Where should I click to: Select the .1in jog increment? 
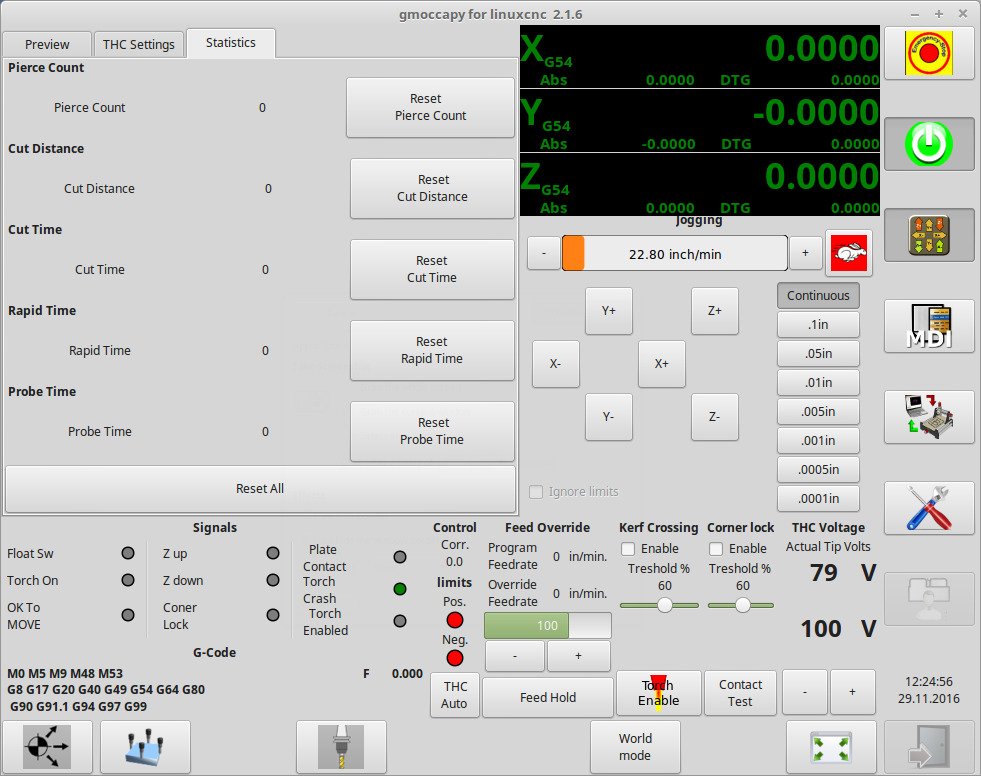click(x=818, y=325)
